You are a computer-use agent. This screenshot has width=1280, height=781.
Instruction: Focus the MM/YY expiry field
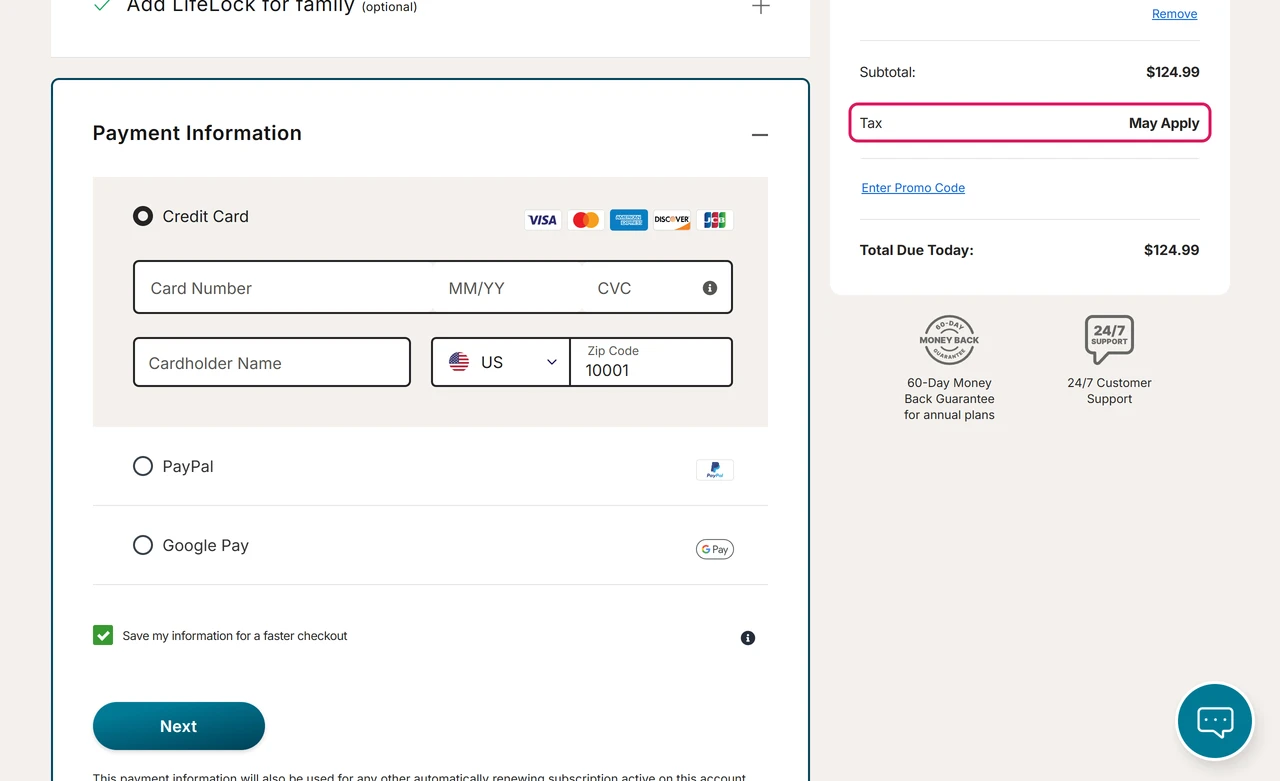(506, 288)
